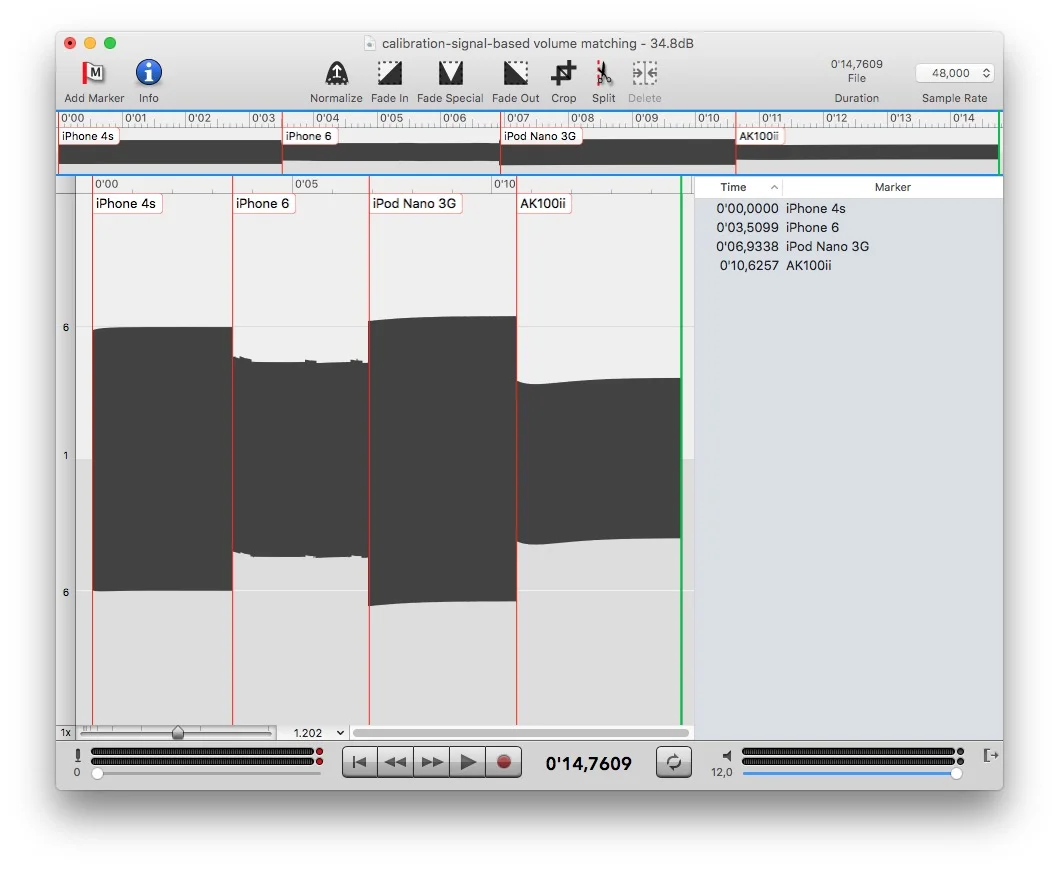Screen dimensions: 1059x870
Task: Select the iPhone 4s row in marker list
Action: 849,209
